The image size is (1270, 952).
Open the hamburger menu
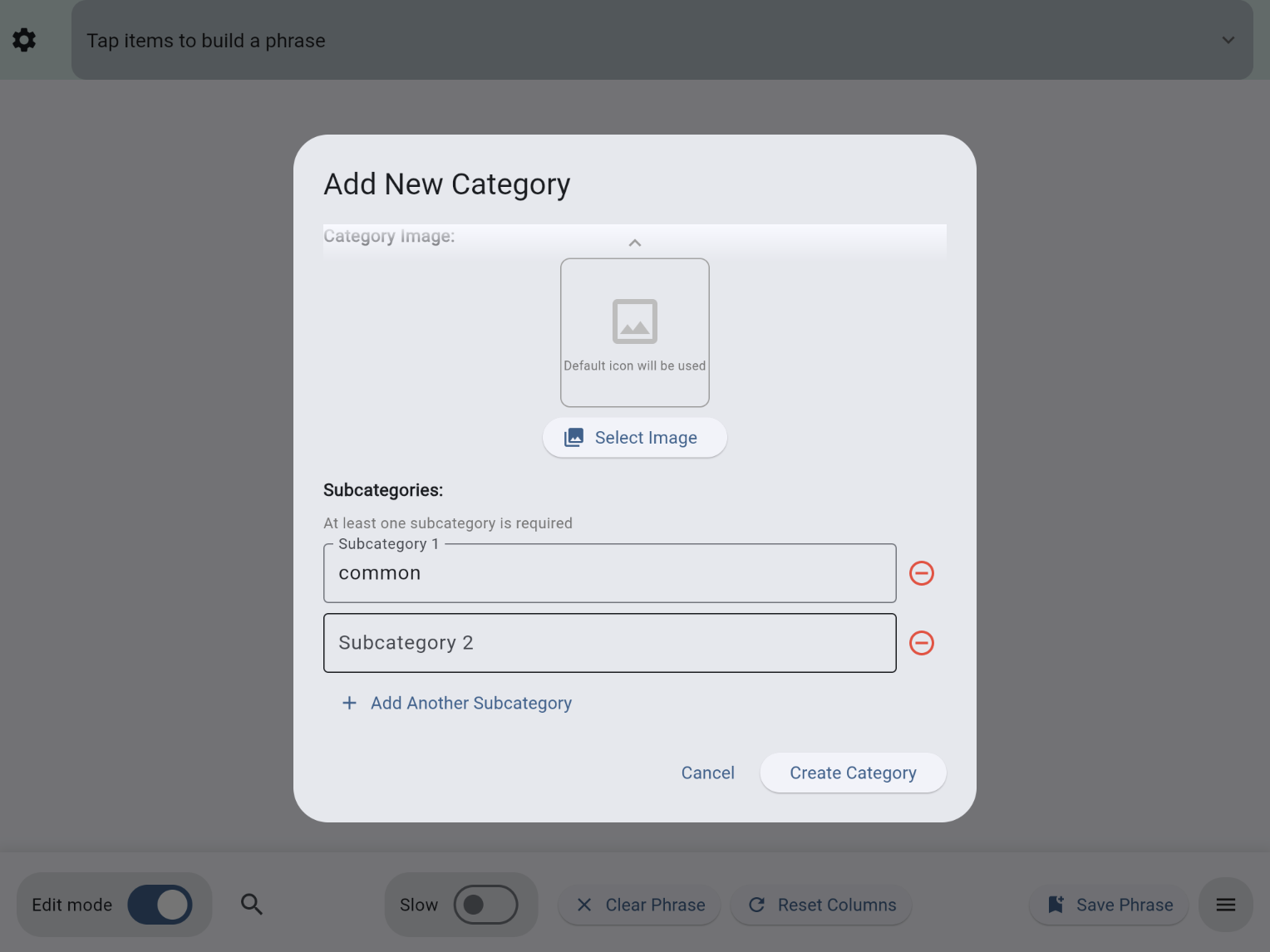tap(1225, 905)
